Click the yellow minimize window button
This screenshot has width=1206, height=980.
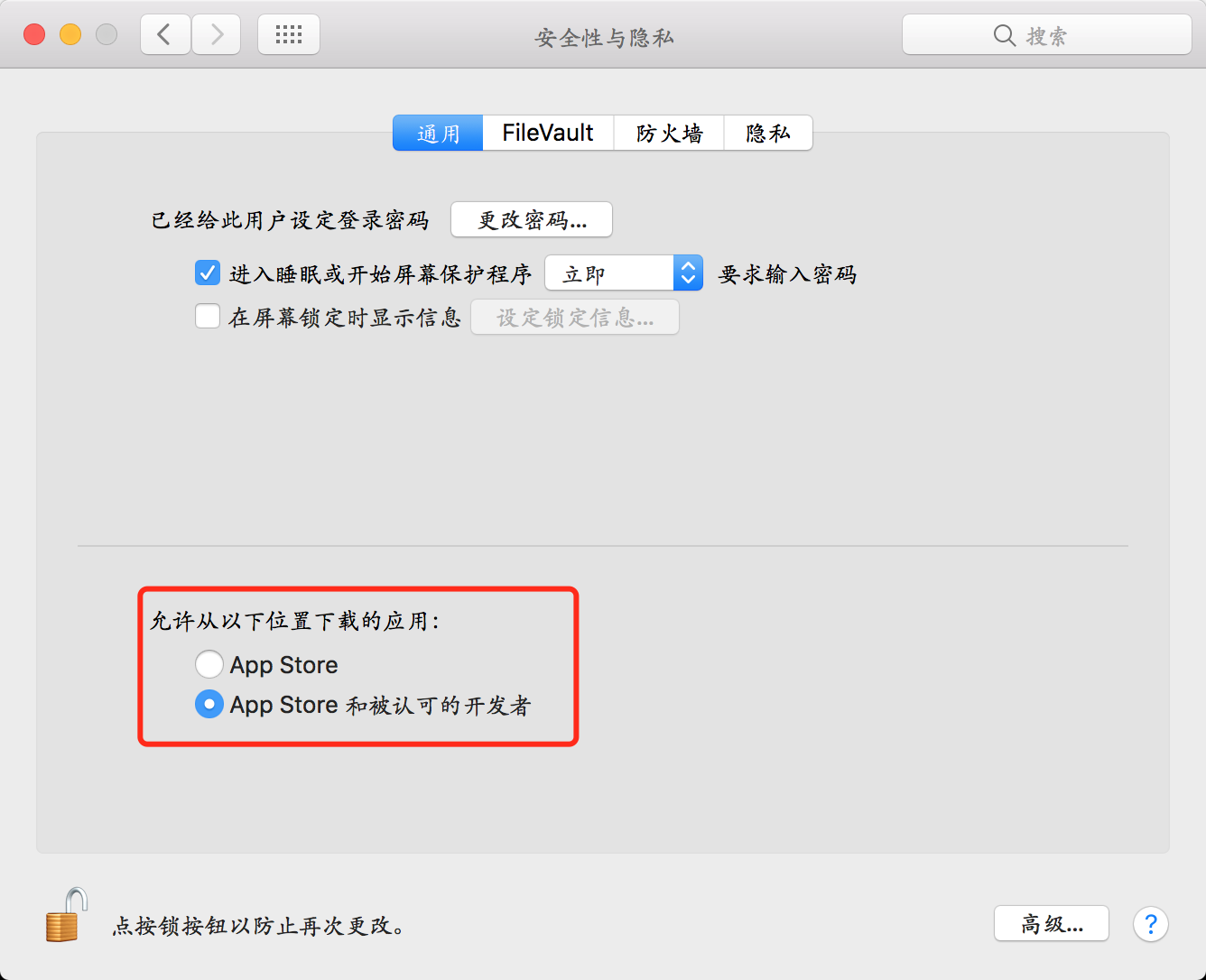click(70, 35)
